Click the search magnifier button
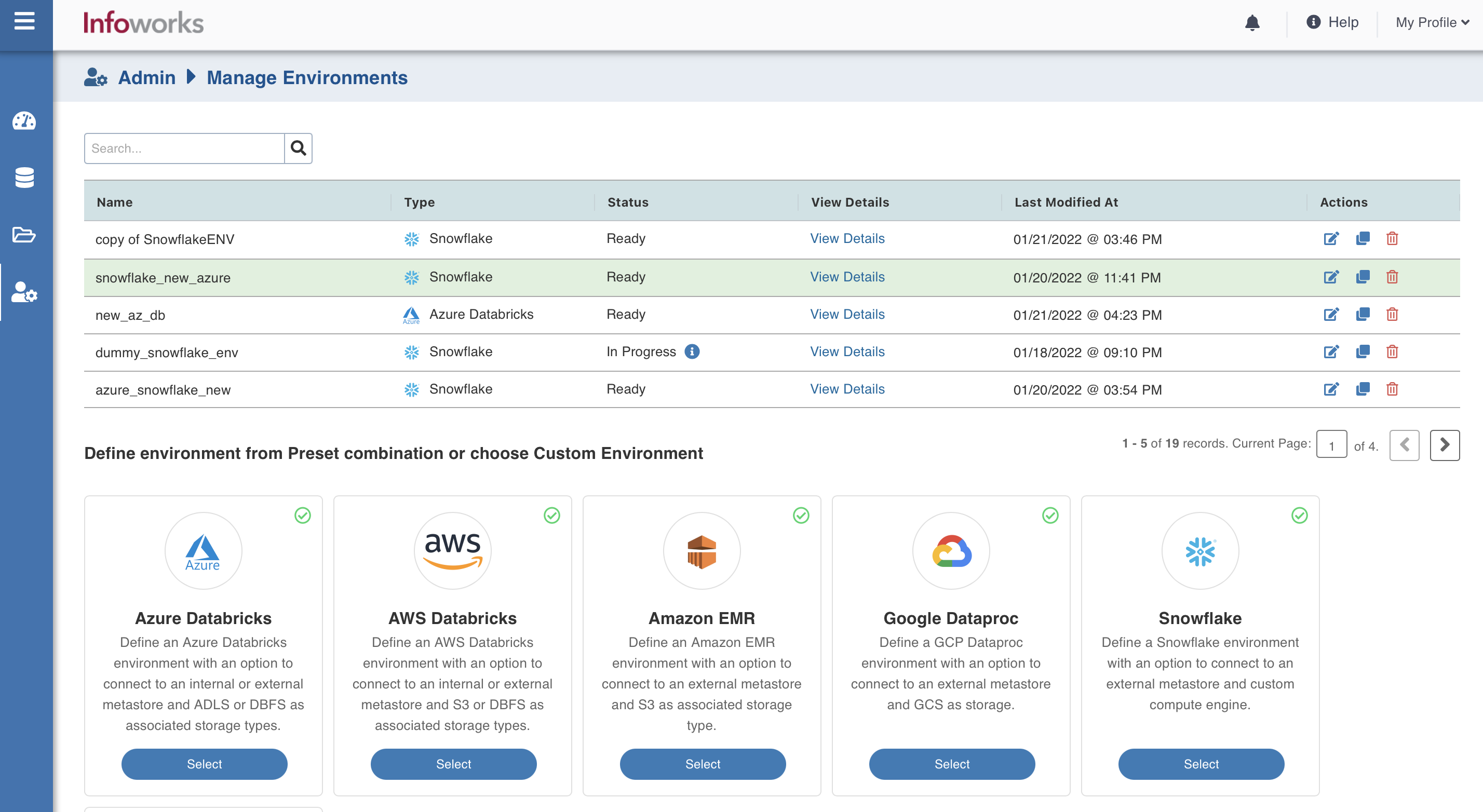 tap(298, 148)
